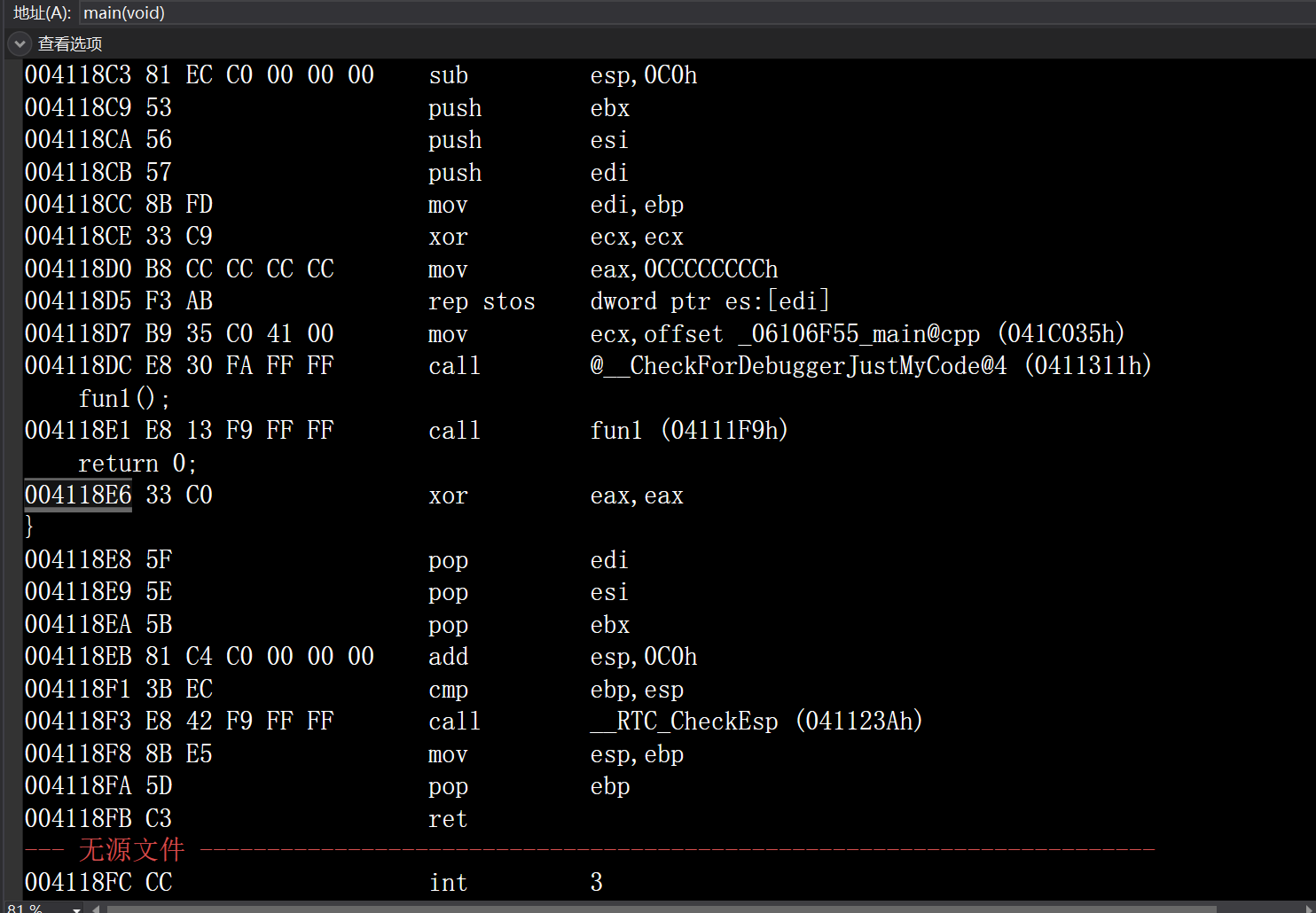Screen dimensions: 1316x913
Task: Select the pop esi line at 004118E9
Action: pyautogui.click(x=326, y=592)
